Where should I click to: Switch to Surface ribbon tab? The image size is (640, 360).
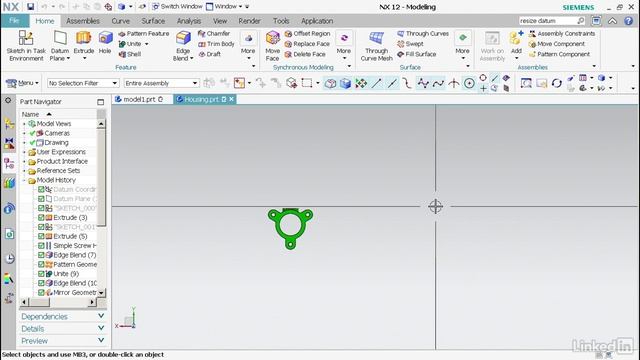pos(153,21)
